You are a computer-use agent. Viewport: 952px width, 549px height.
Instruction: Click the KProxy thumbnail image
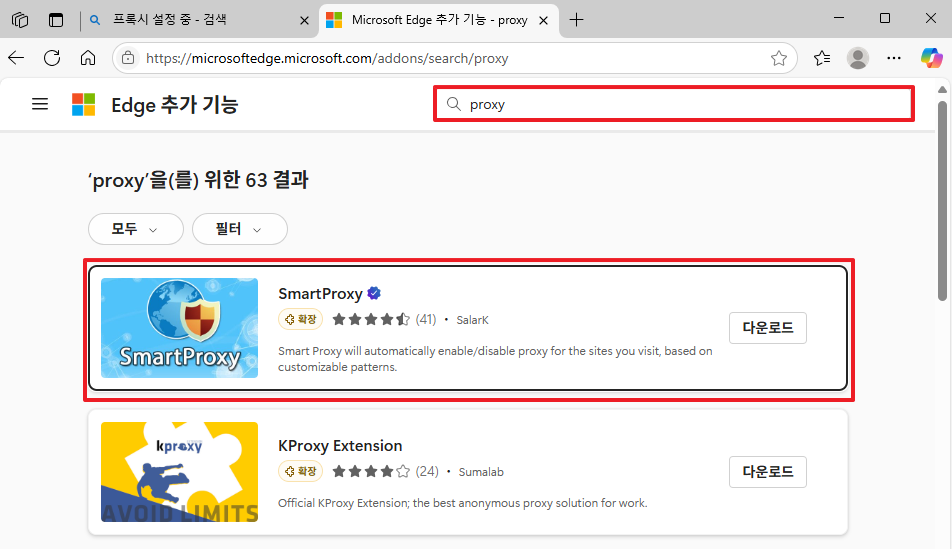180,472
